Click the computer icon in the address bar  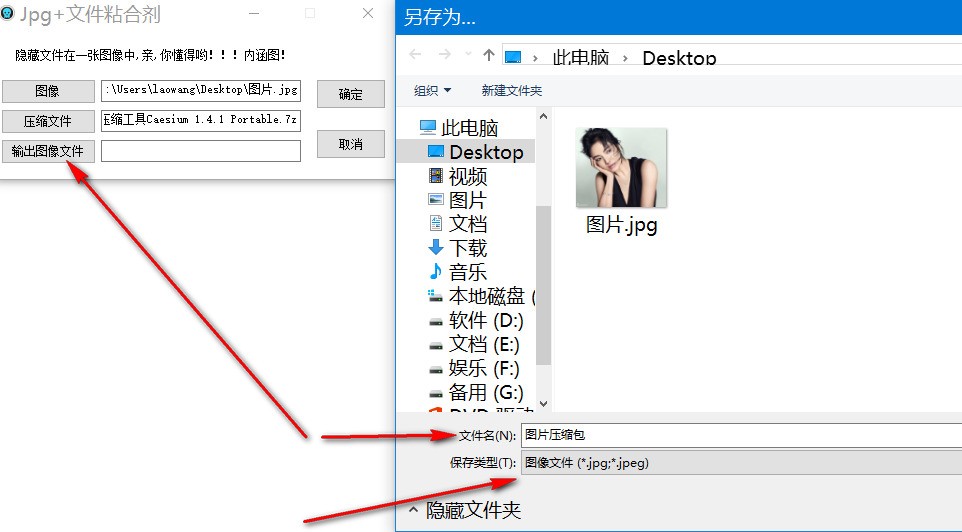[513, 57]
